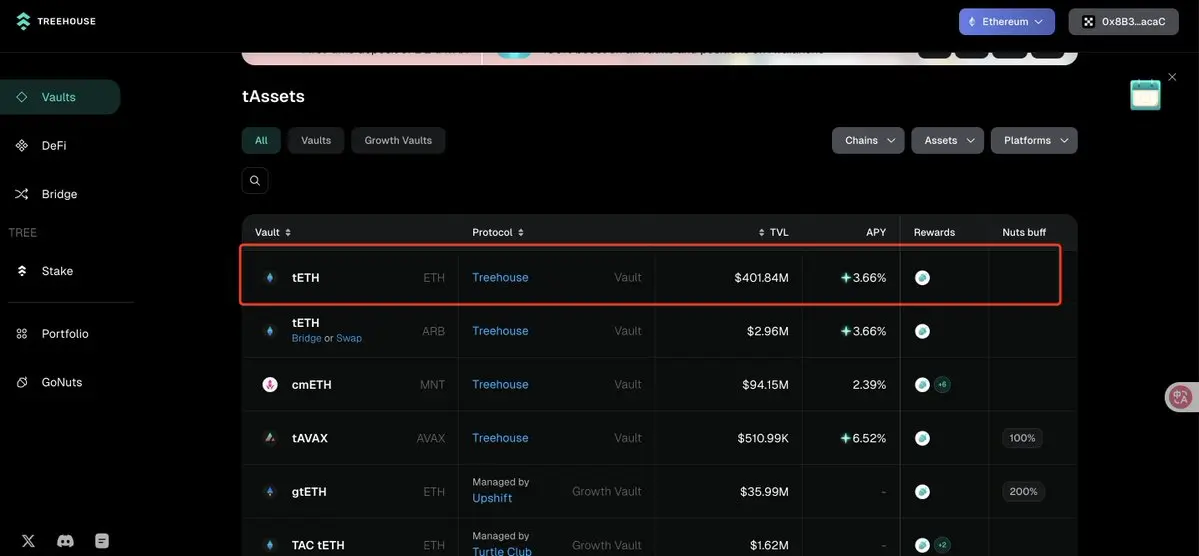The width and height of the screenshot is (1199, 556).
Task: Click the reward icon in tAVAX row
Action: [x=922, y=438]
